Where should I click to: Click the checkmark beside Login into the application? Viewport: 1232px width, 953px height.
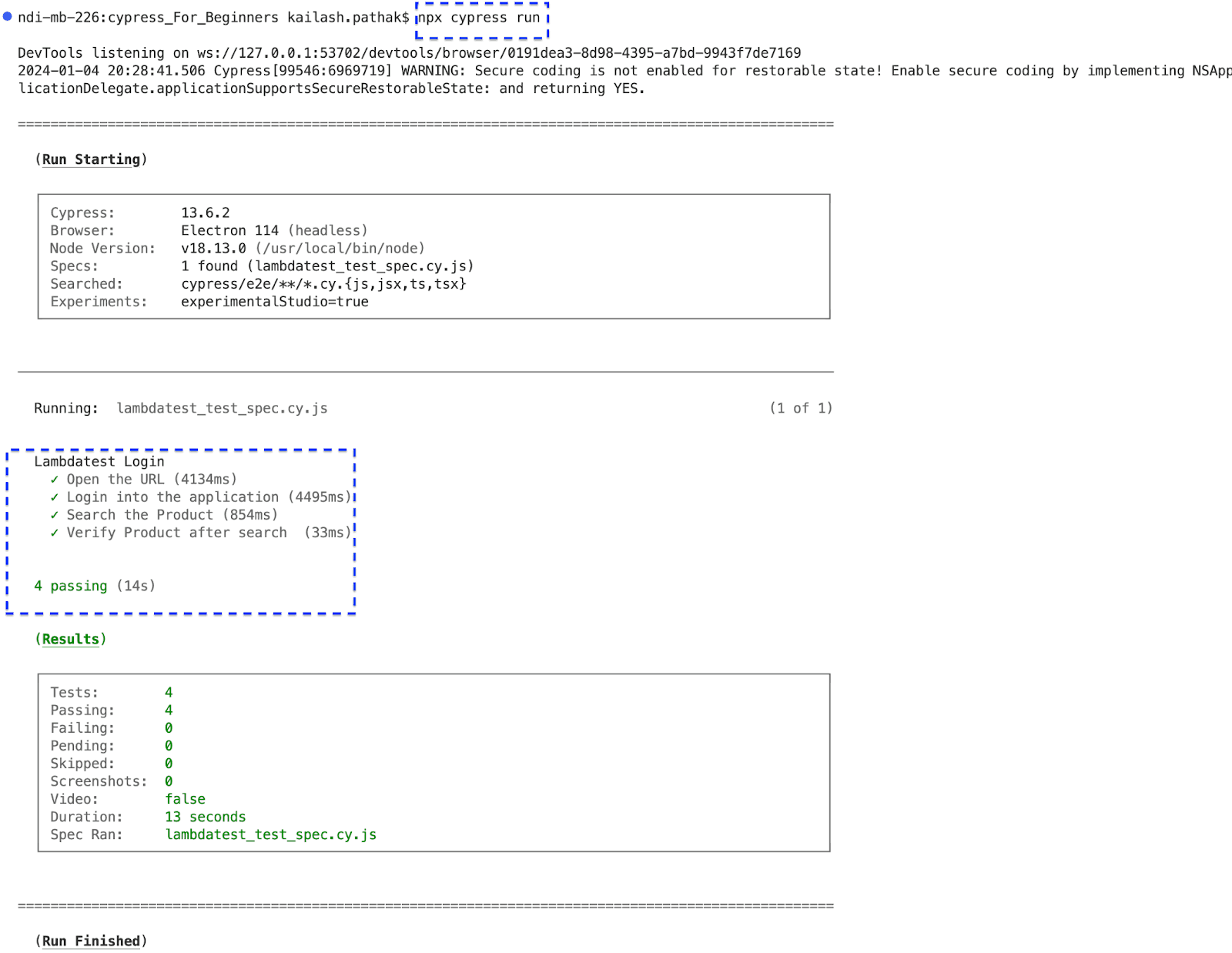(54, 497)
